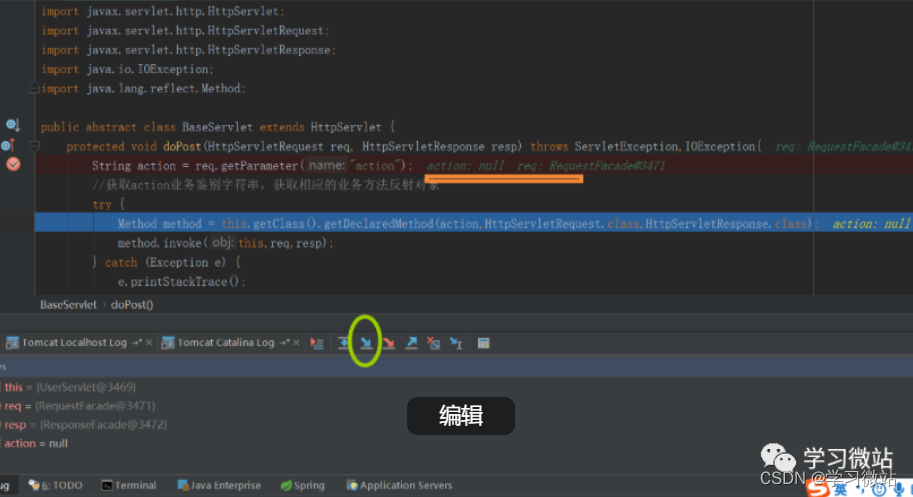Open the Evaluate Expression calculator
913x497 pixels.
point(483,343)
